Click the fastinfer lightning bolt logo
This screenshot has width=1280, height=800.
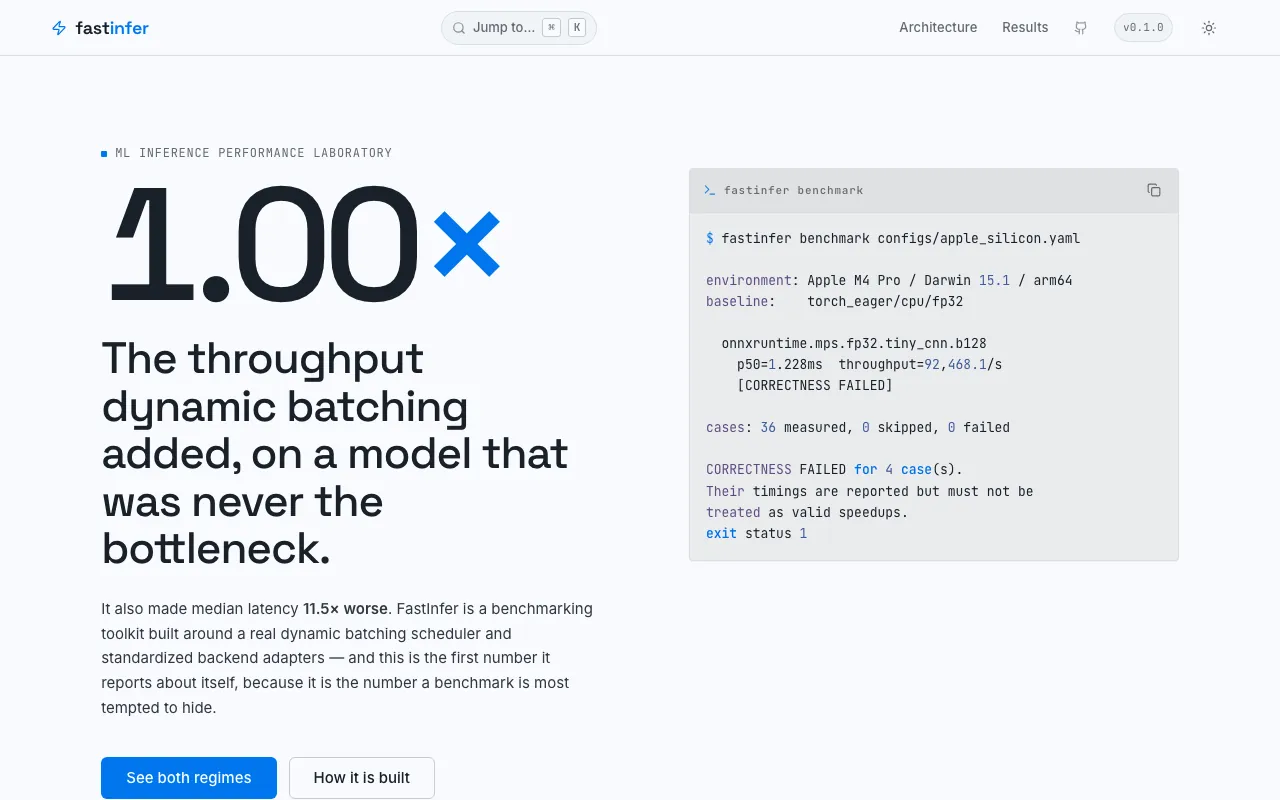pyautogui.click(x=59, y=28)
